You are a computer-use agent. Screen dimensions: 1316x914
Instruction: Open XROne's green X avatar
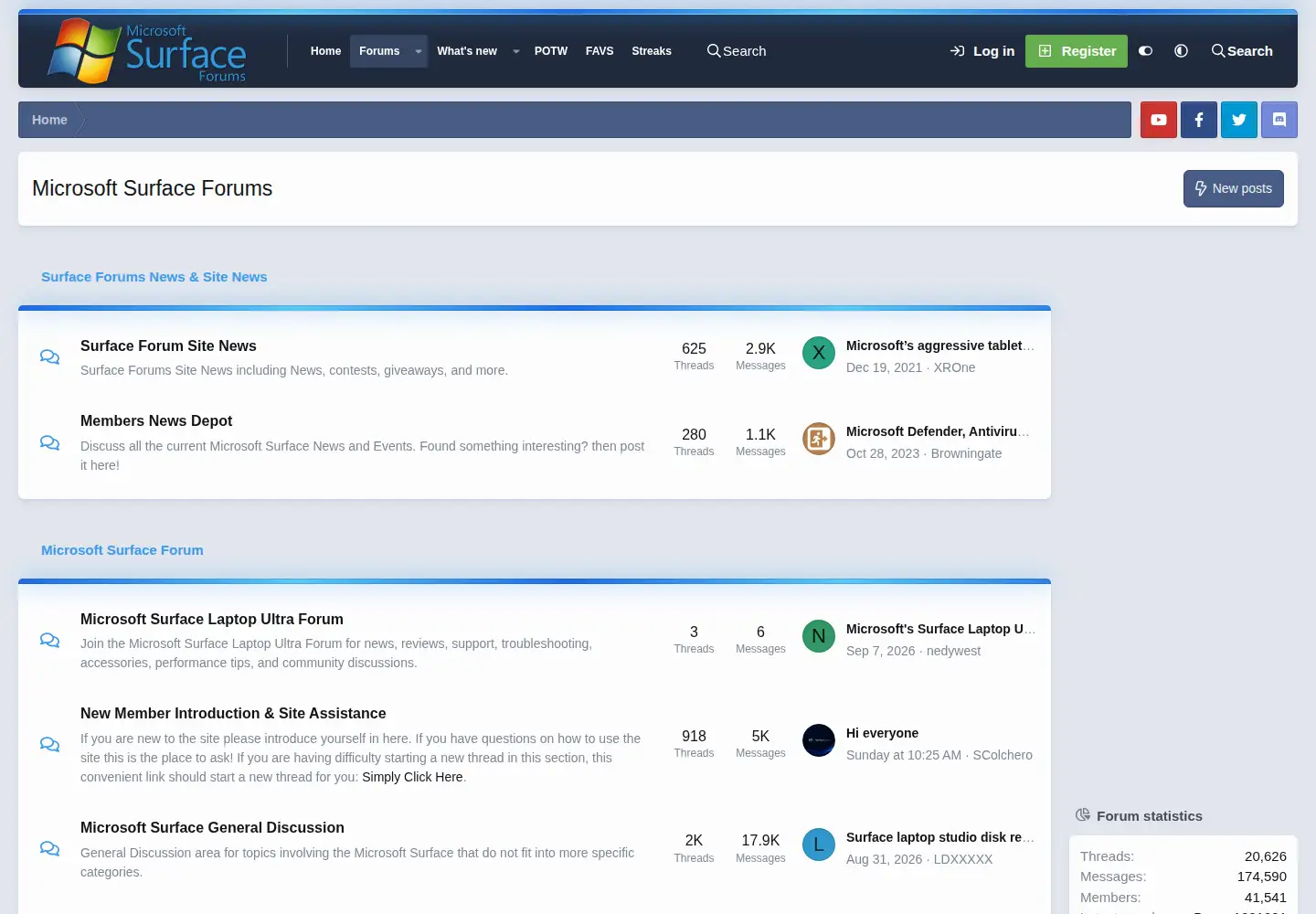[819, 353]
